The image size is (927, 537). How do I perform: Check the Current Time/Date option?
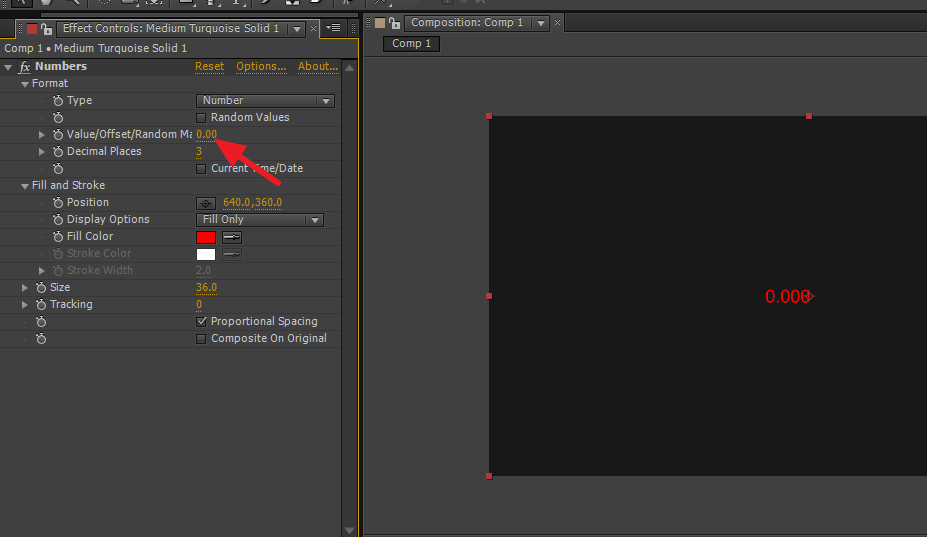coord(202,169)
